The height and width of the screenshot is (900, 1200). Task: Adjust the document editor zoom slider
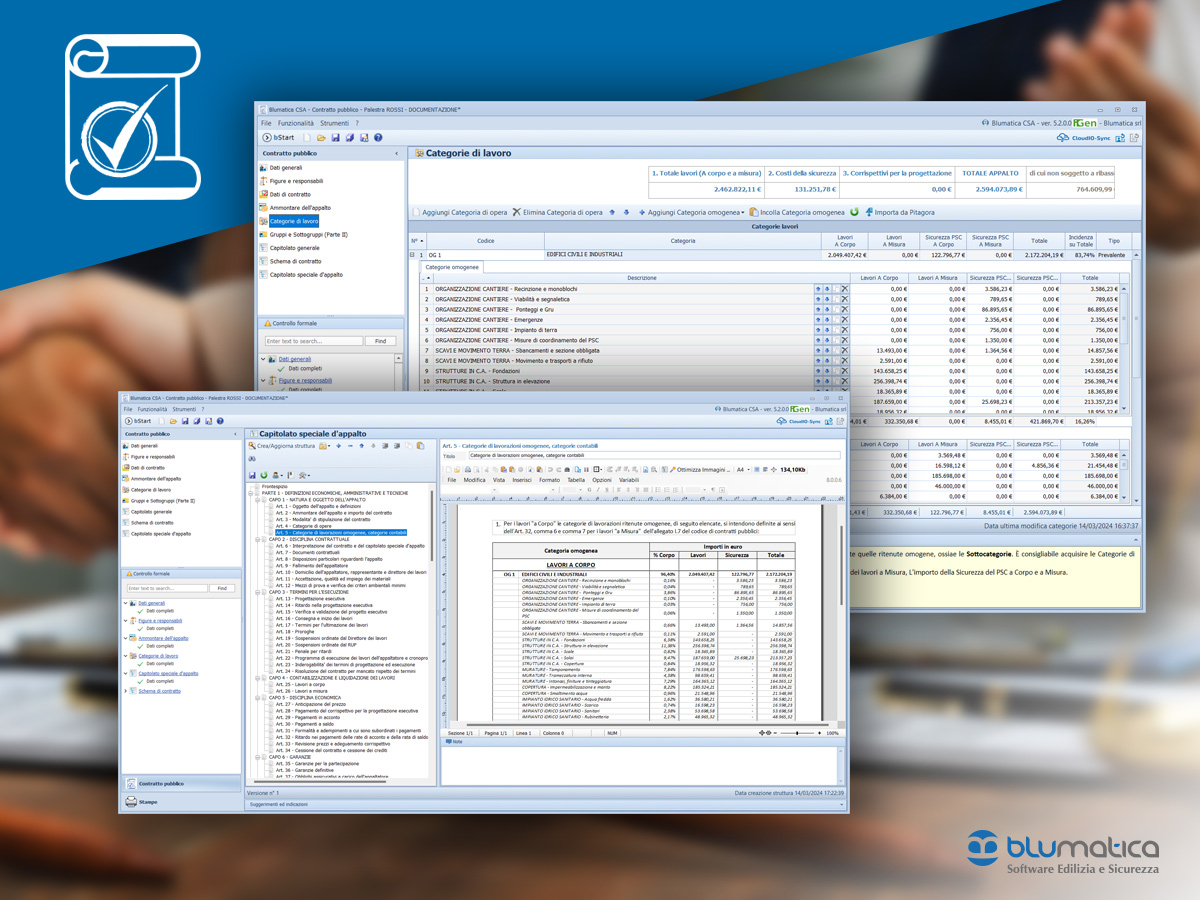[x=795, y=733]
